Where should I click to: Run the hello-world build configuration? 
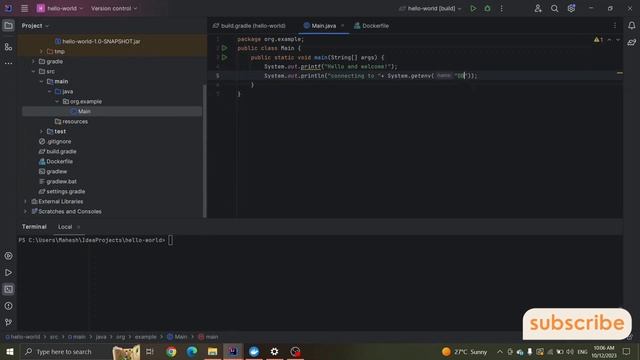(x=473, y=8)
